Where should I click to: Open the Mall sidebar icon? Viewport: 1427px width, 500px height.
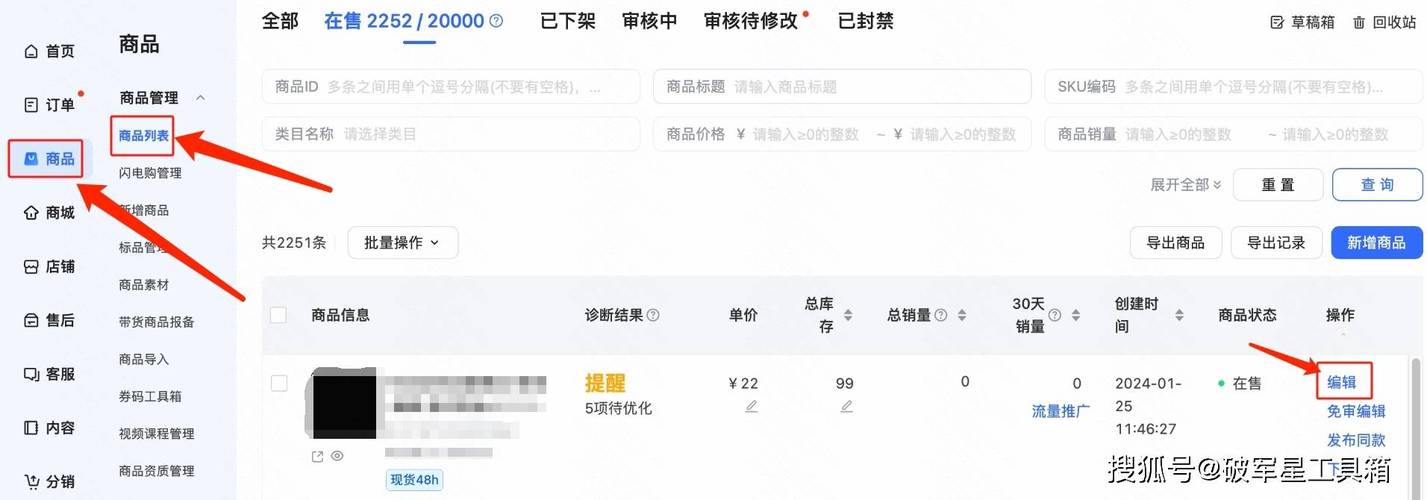[32, 212]
